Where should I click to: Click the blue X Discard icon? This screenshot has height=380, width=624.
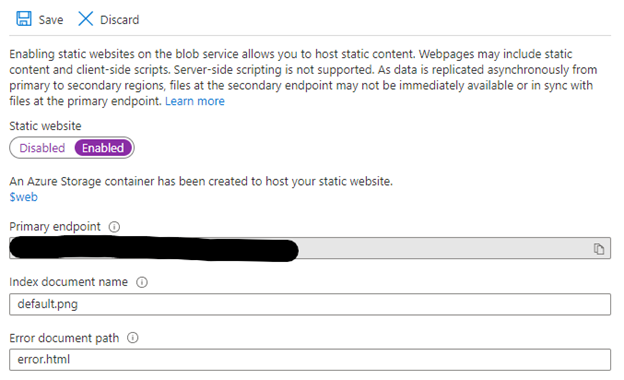pos(85,19)
